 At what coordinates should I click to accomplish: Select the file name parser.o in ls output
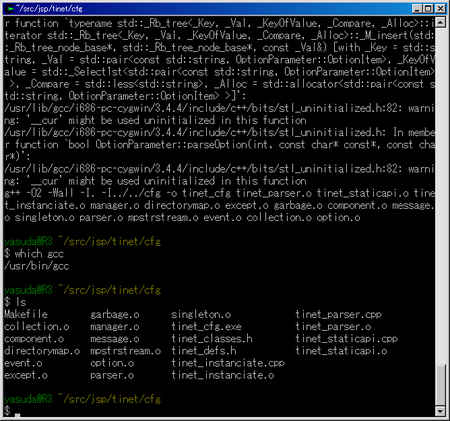coord(112,375)
